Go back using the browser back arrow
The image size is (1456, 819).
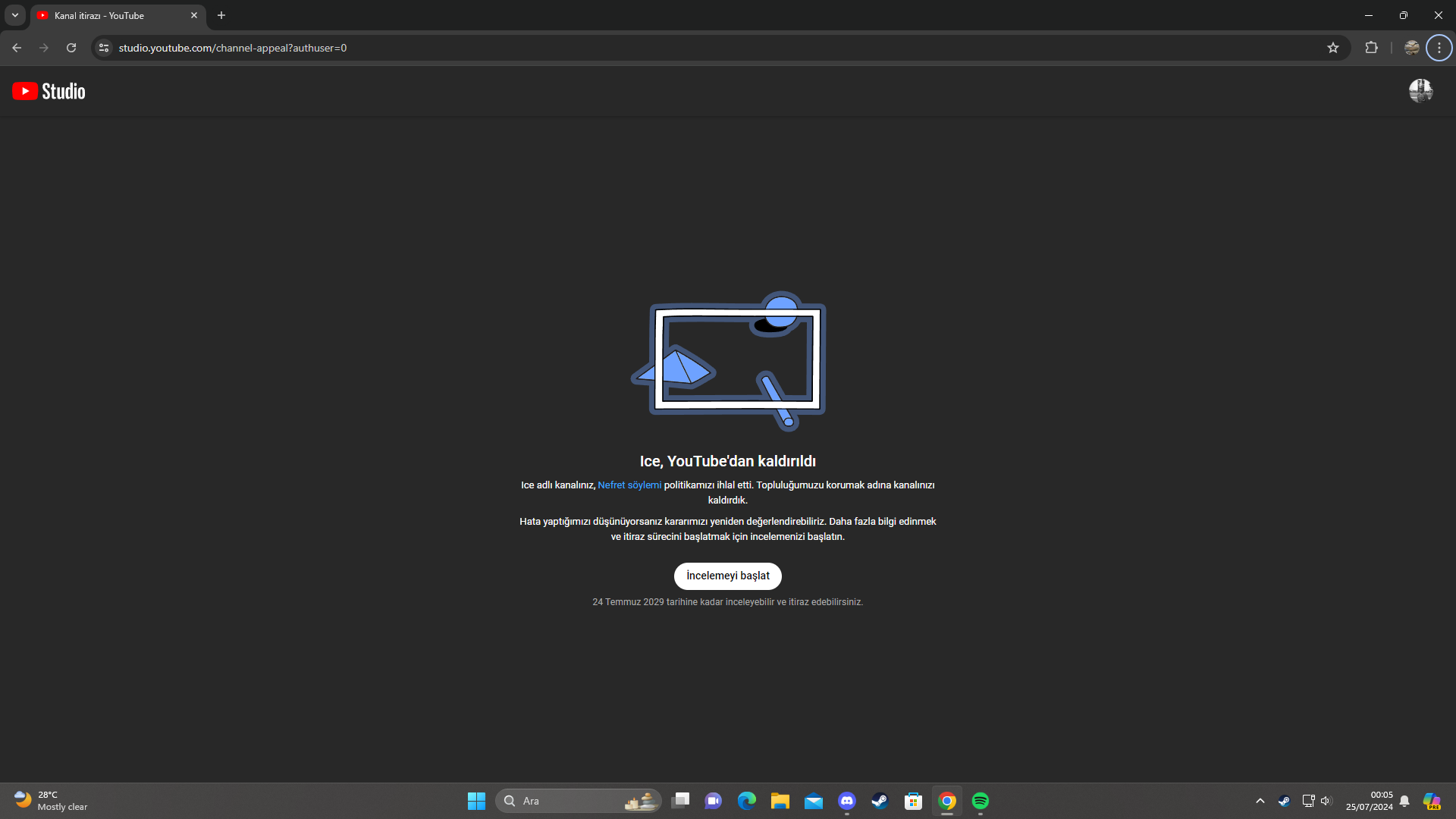pyautogui.click(x=17, y=48)
